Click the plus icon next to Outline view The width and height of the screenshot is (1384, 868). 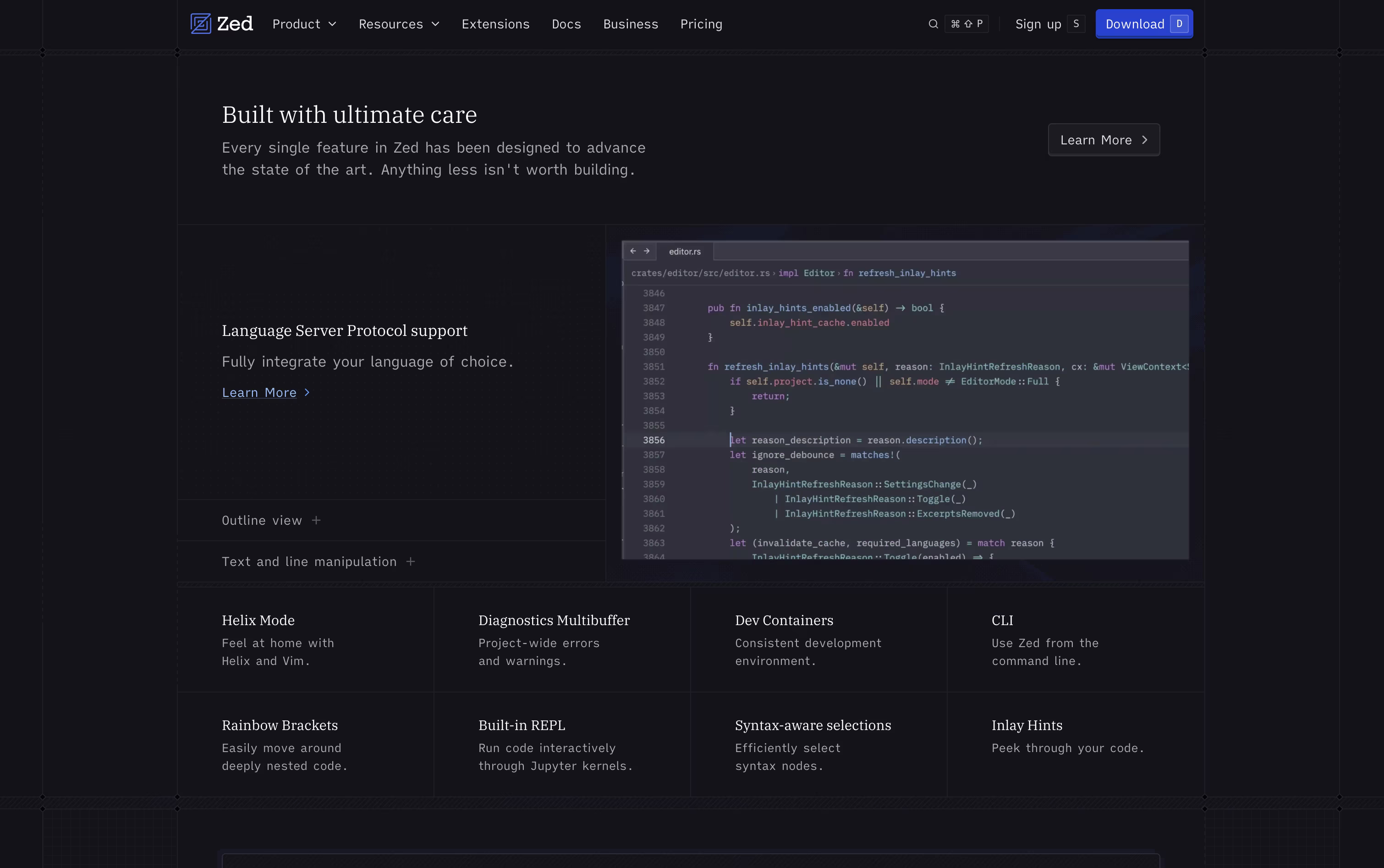(x=316, y=520)
